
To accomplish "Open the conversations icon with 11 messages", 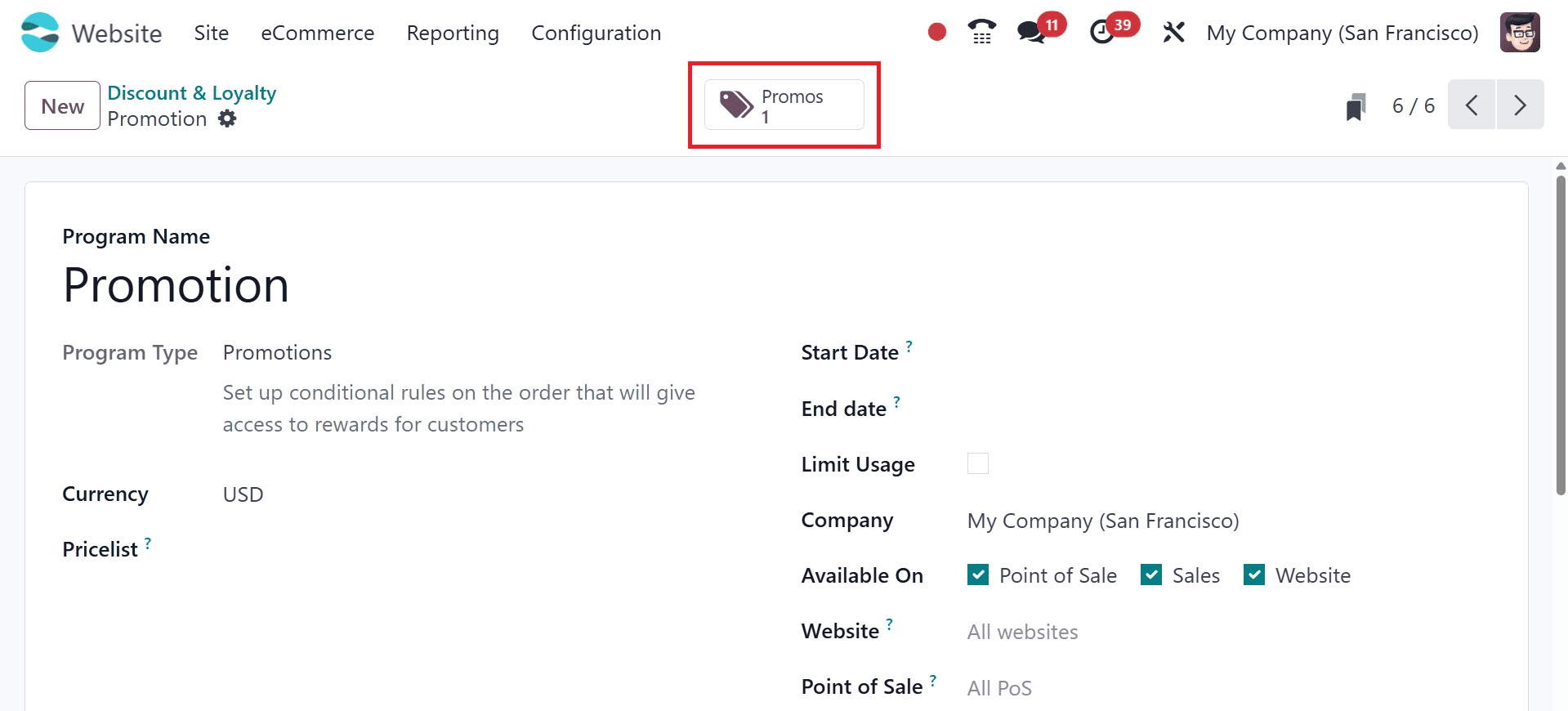I will 1031,33.
